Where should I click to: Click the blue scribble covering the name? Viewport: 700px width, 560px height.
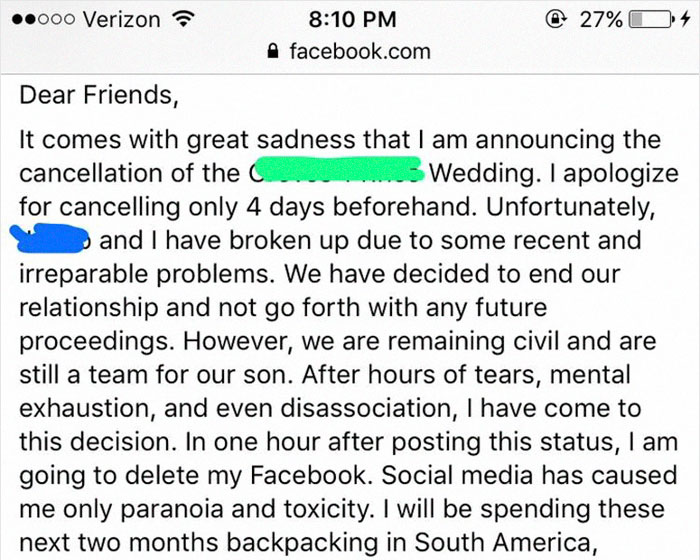(52, 239)
